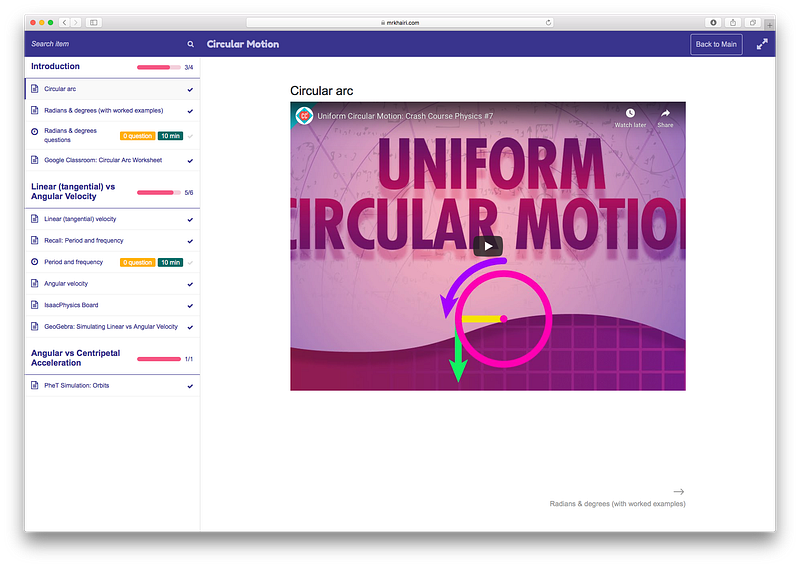Click the Introduction progress bar
The height and width of the screenshot is (567, 800).
pos(159,67)
